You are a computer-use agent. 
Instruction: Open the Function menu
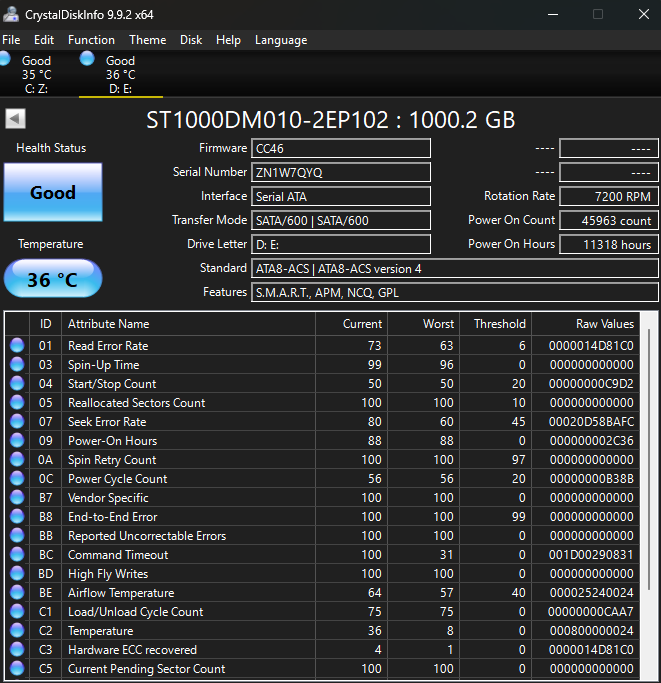pos(91,40)
